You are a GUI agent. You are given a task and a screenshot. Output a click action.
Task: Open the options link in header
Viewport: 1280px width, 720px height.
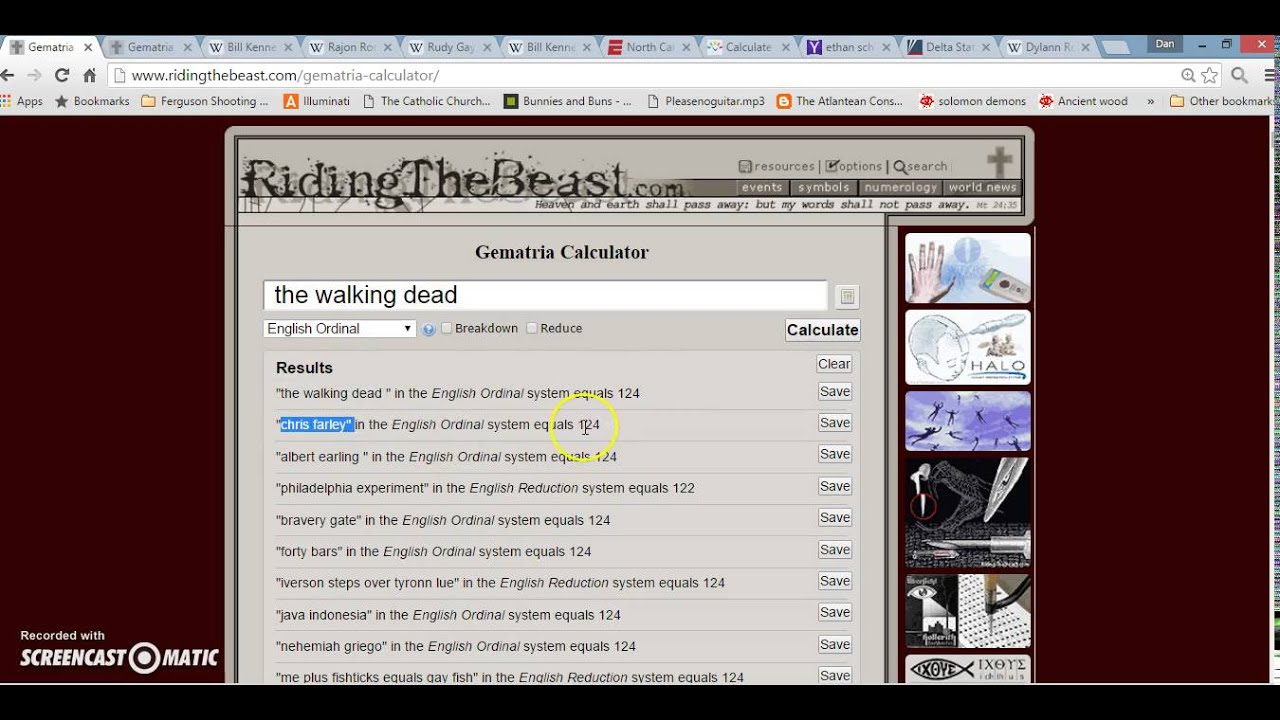(x=854, y=166)
